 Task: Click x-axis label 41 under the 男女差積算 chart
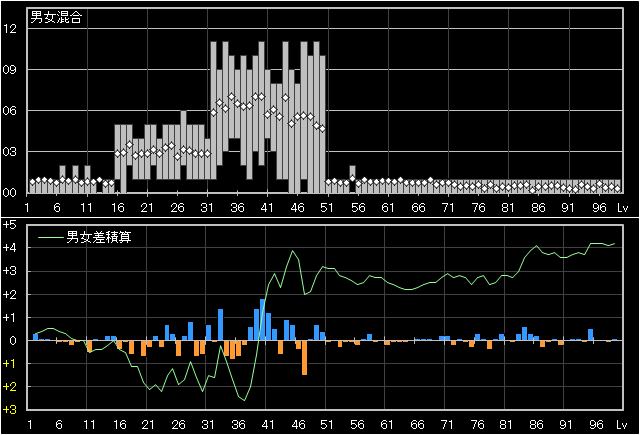click(x=268, y=425)
